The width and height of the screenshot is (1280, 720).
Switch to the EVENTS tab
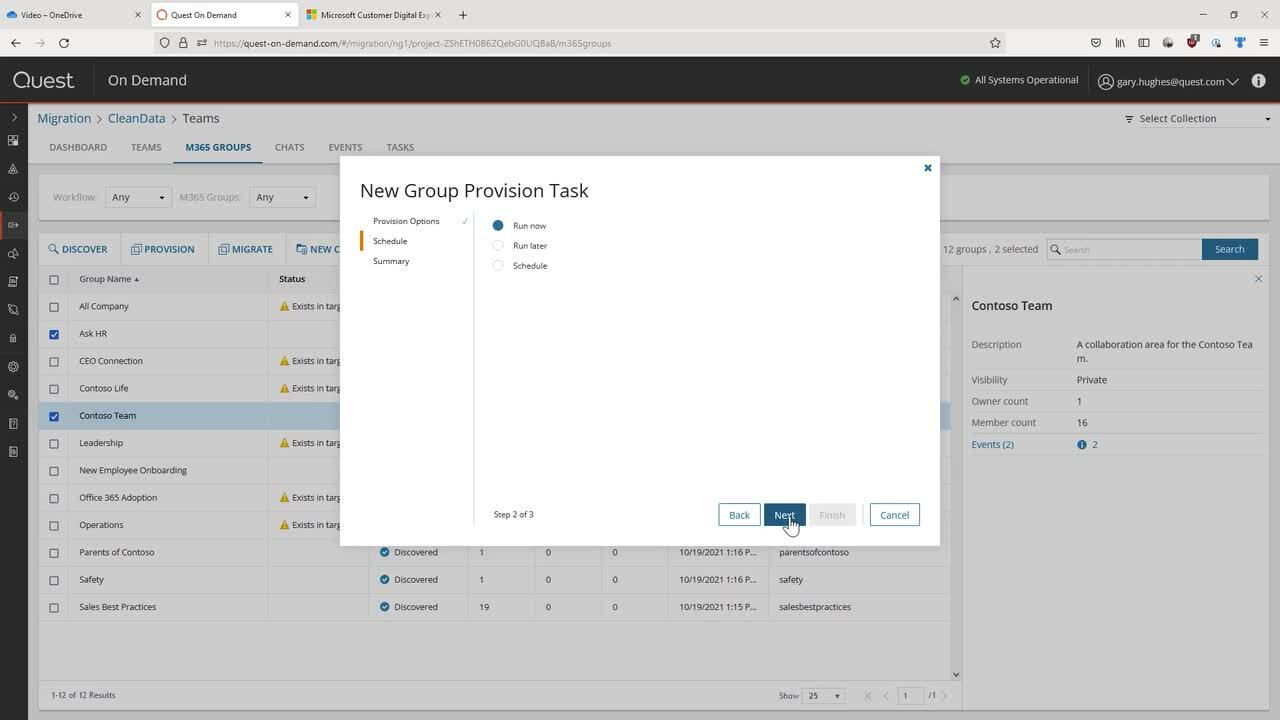344,147
